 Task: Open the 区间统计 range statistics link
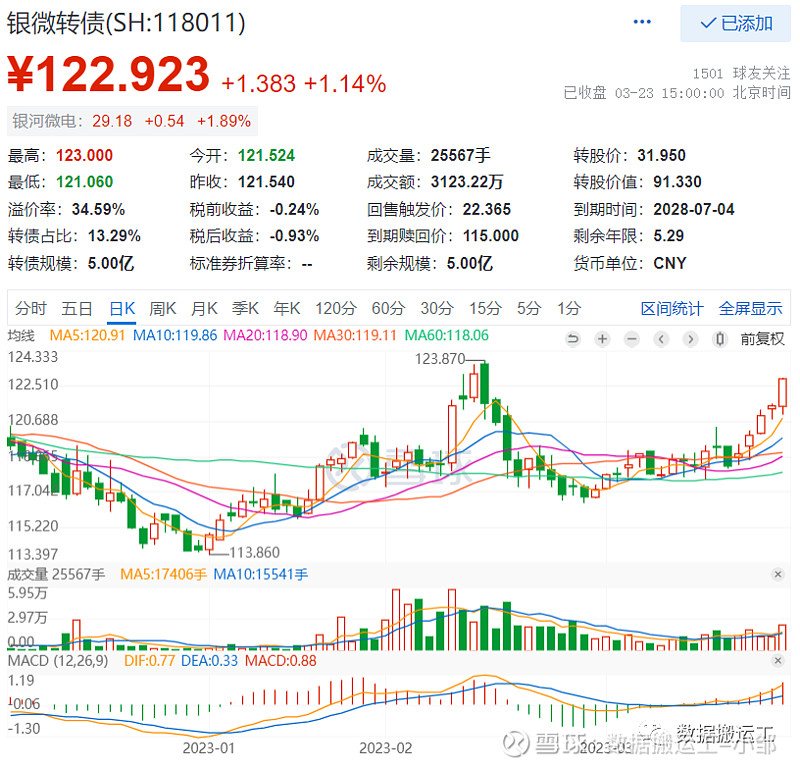[x=672, y=309]
